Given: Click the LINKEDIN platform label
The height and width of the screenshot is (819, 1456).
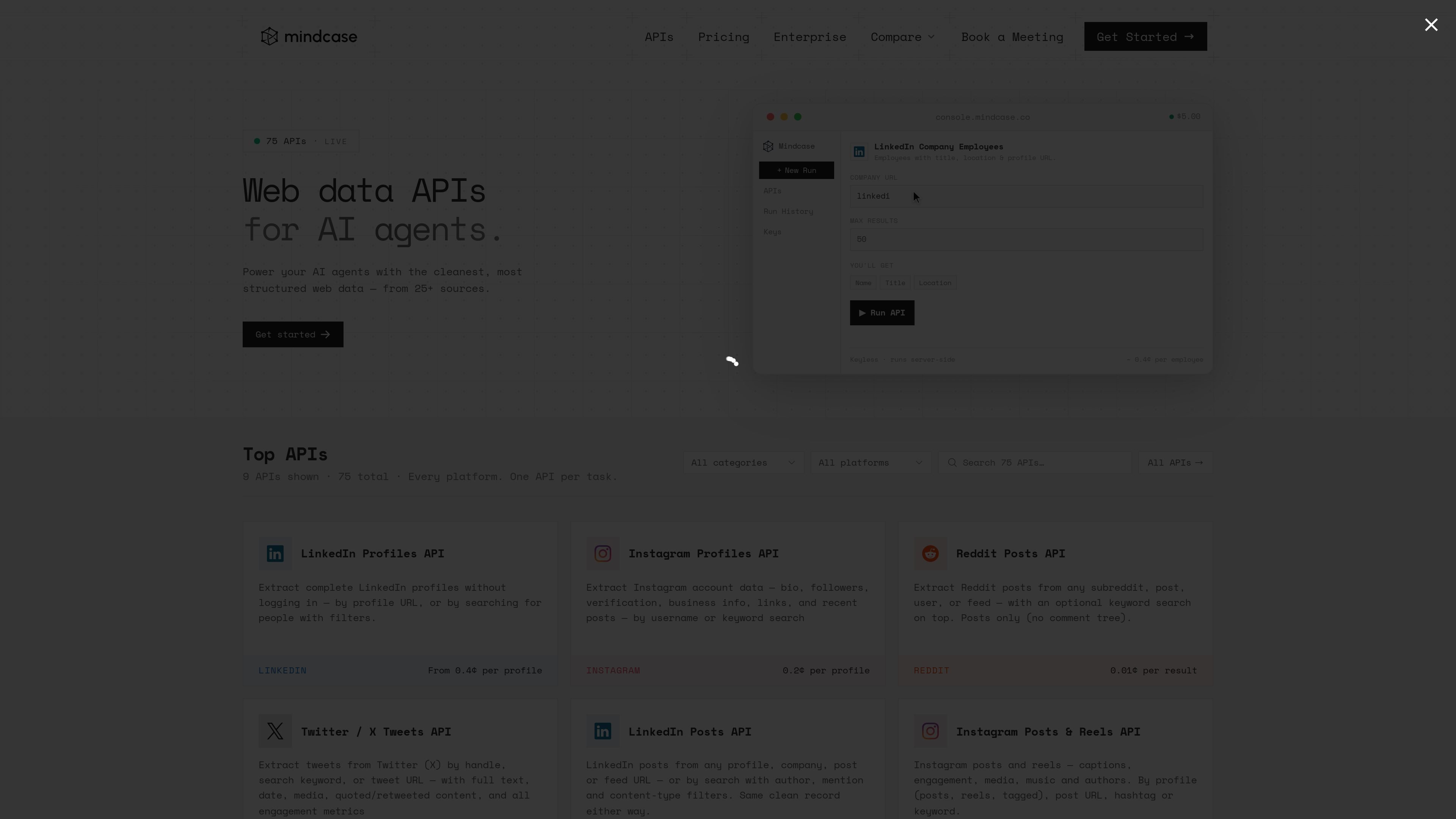Looking at the screenshot, I should click(282, 670).
